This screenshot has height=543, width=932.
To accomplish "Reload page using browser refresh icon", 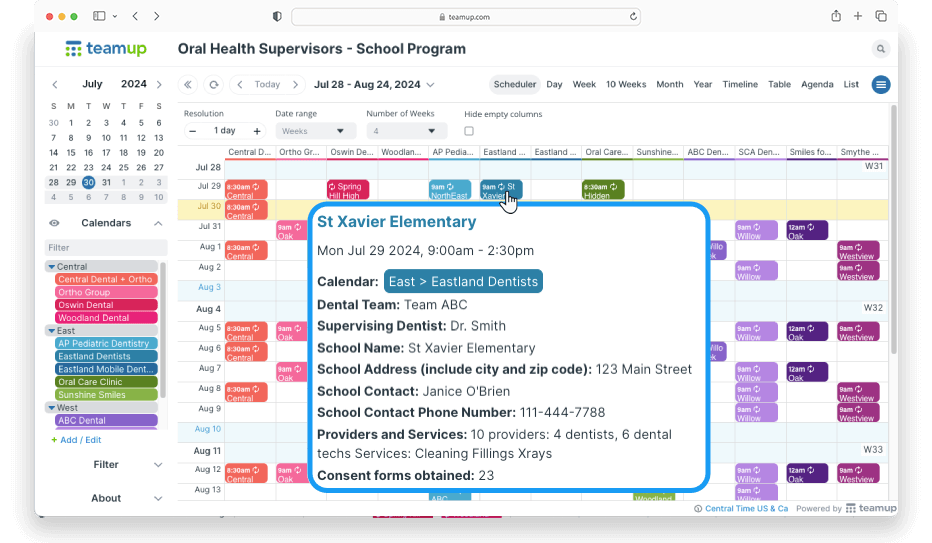I will [633, 17].
